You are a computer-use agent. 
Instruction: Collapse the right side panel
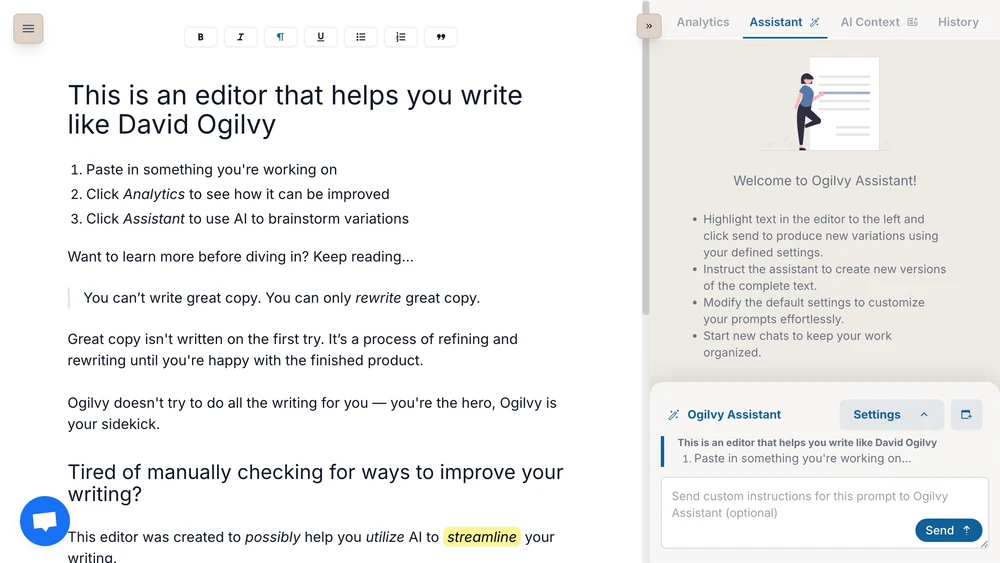click(x=649, y=26)
